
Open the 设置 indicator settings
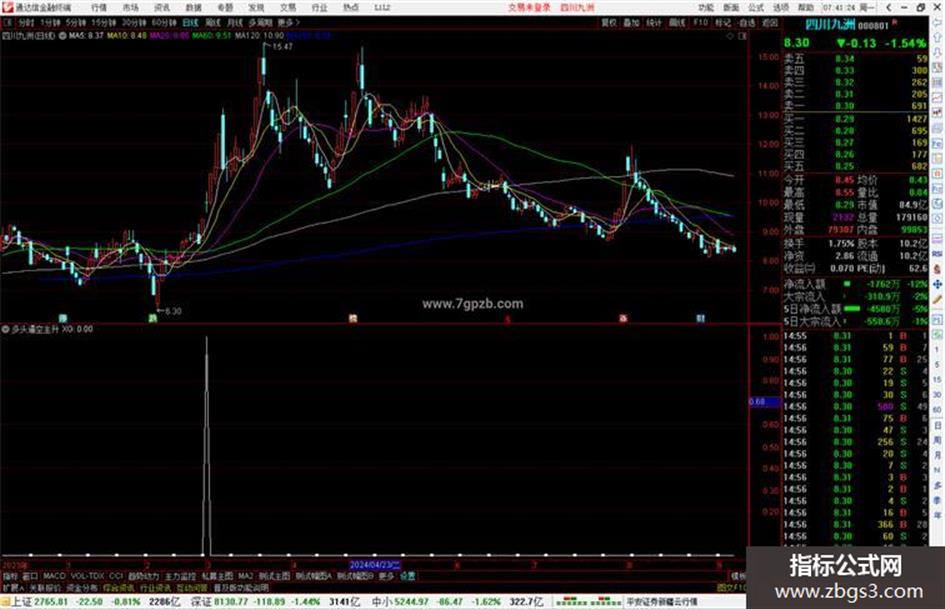click(407, 576)
